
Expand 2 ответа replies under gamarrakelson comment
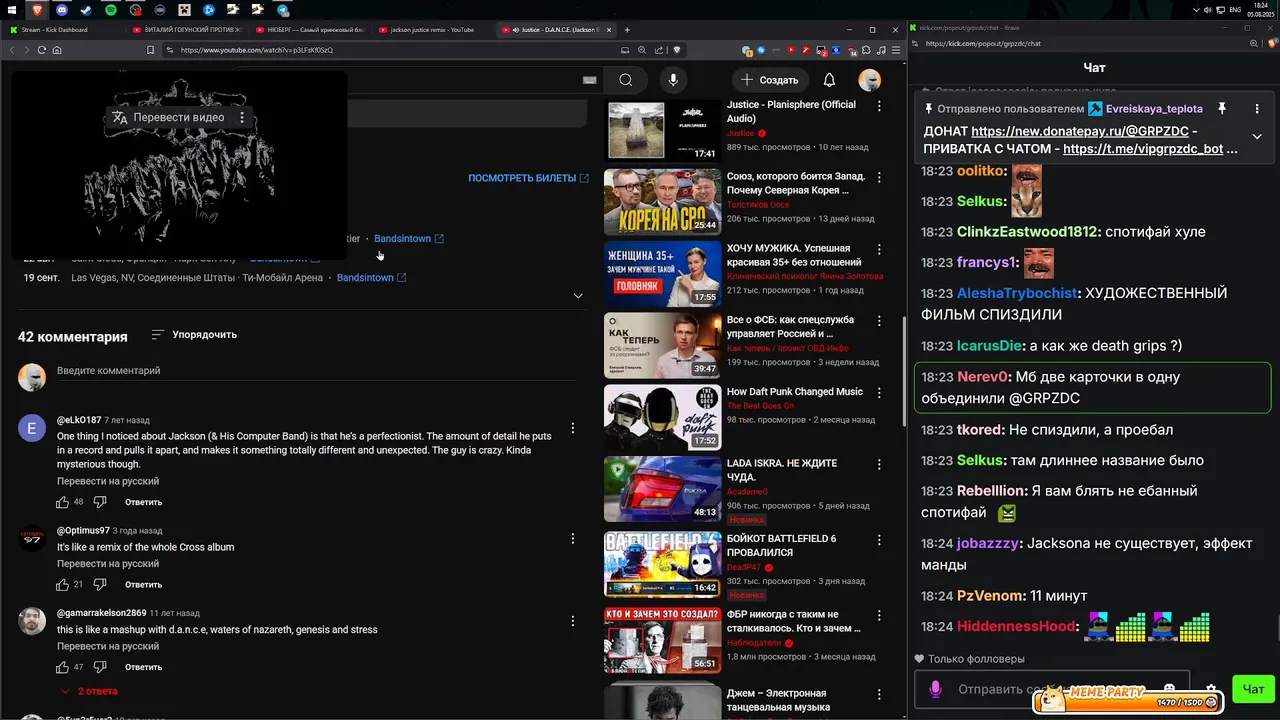89,691
